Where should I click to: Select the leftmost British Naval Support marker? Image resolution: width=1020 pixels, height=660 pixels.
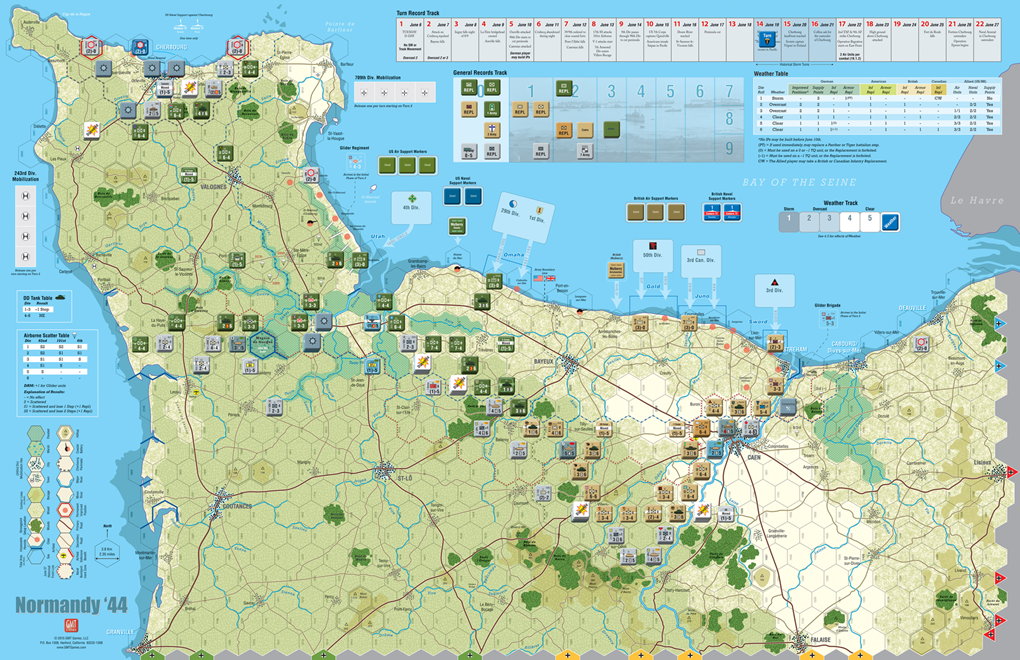click(712, 212)
